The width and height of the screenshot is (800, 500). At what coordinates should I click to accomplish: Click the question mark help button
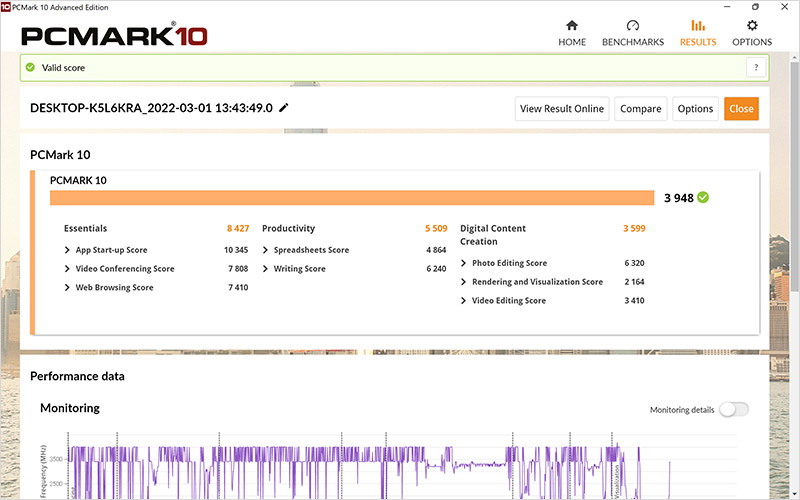(755, 67)
